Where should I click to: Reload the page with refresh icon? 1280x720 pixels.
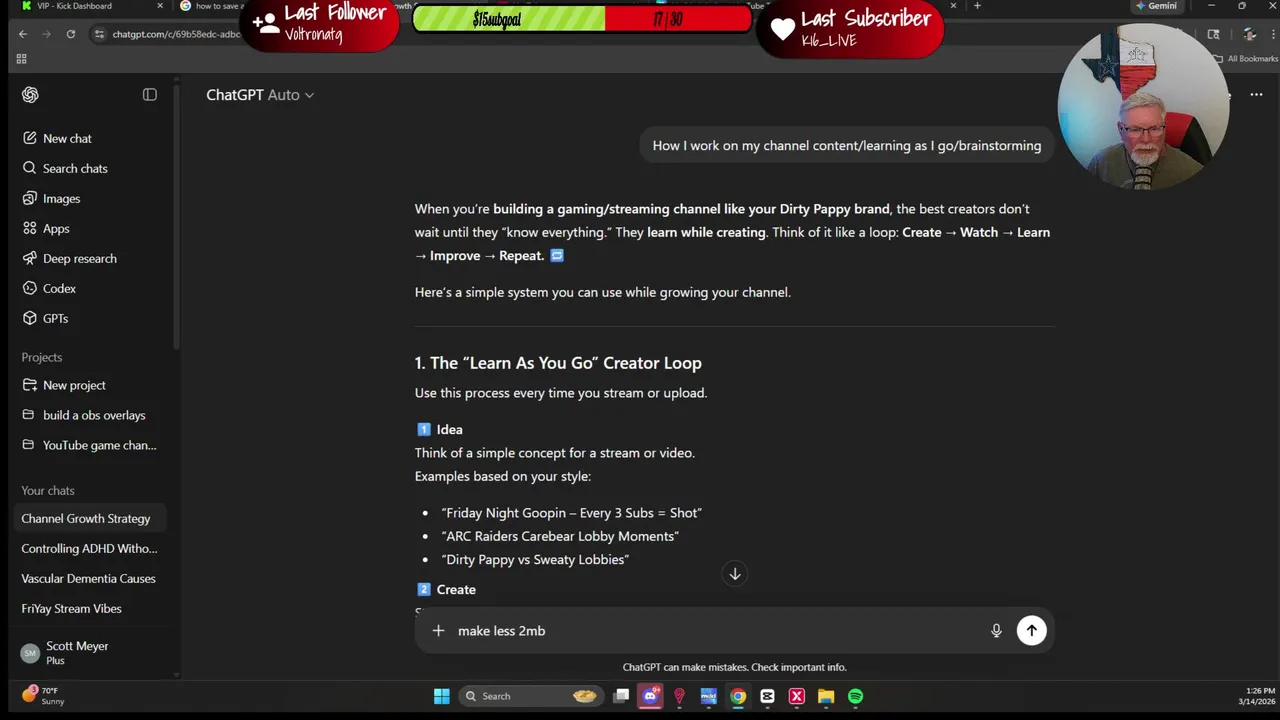(x=70, y=34)
